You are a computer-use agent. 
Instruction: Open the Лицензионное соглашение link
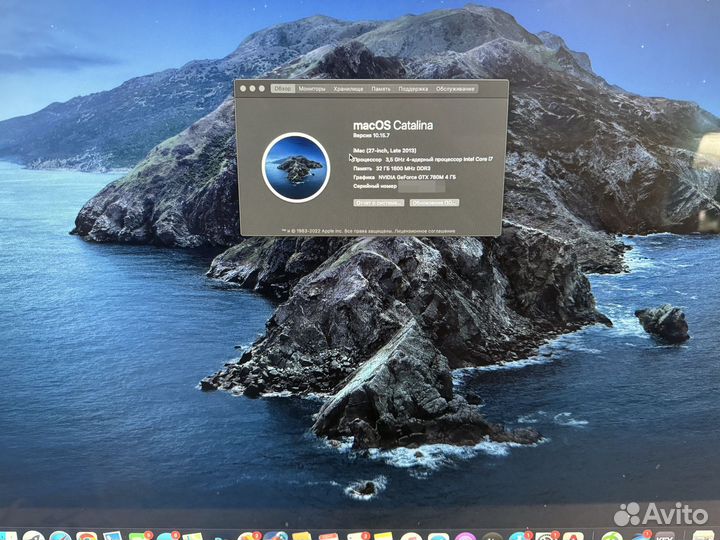click(425, 231)
